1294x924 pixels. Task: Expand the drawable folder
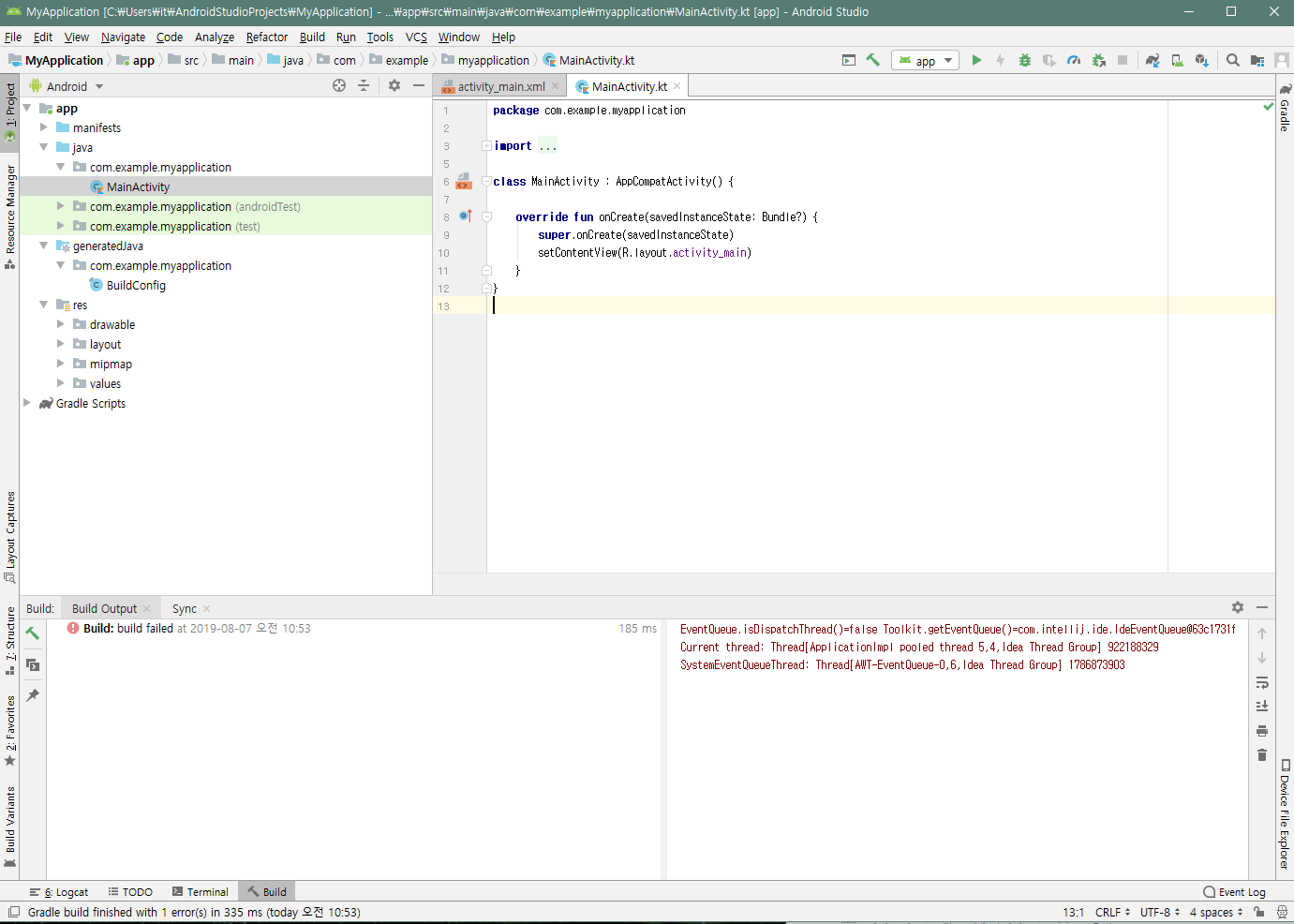click(61, 324)
